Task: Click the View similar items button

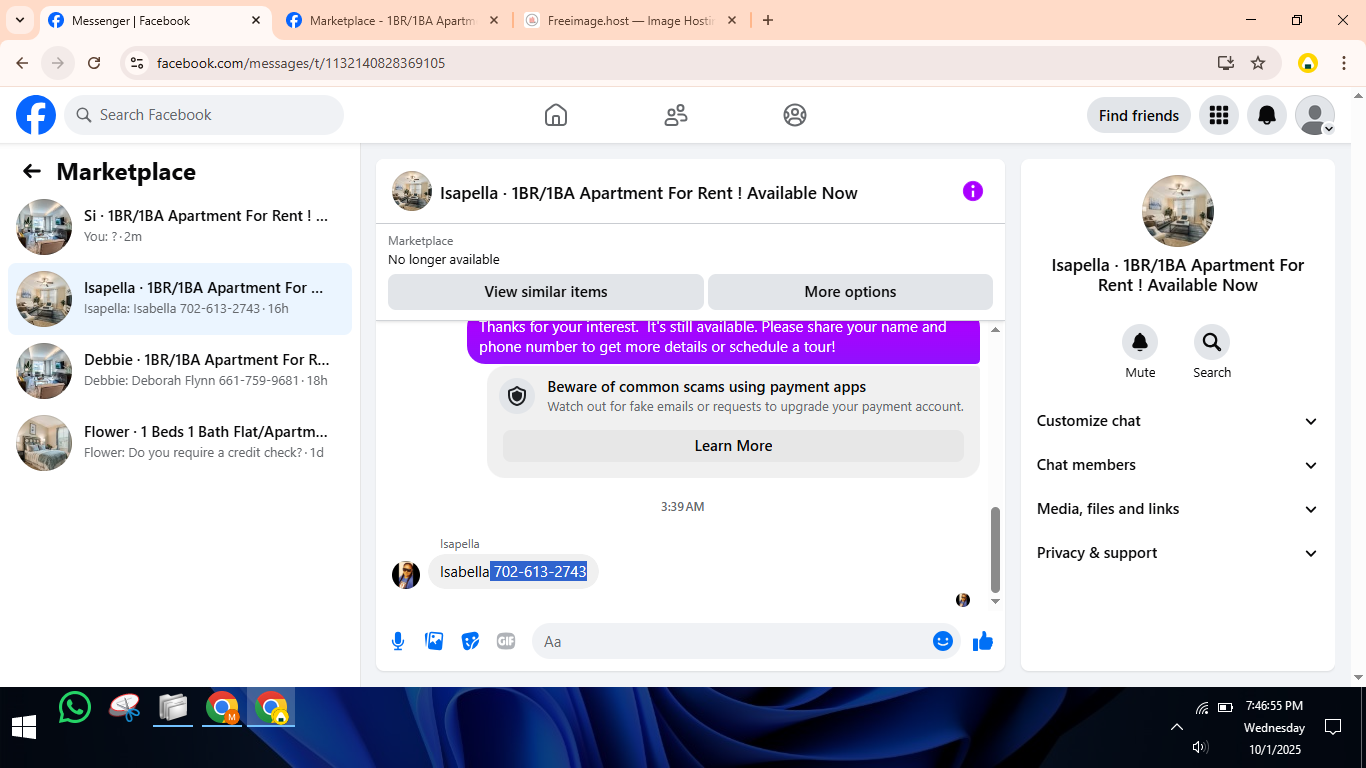Action: tap(546, 292)
